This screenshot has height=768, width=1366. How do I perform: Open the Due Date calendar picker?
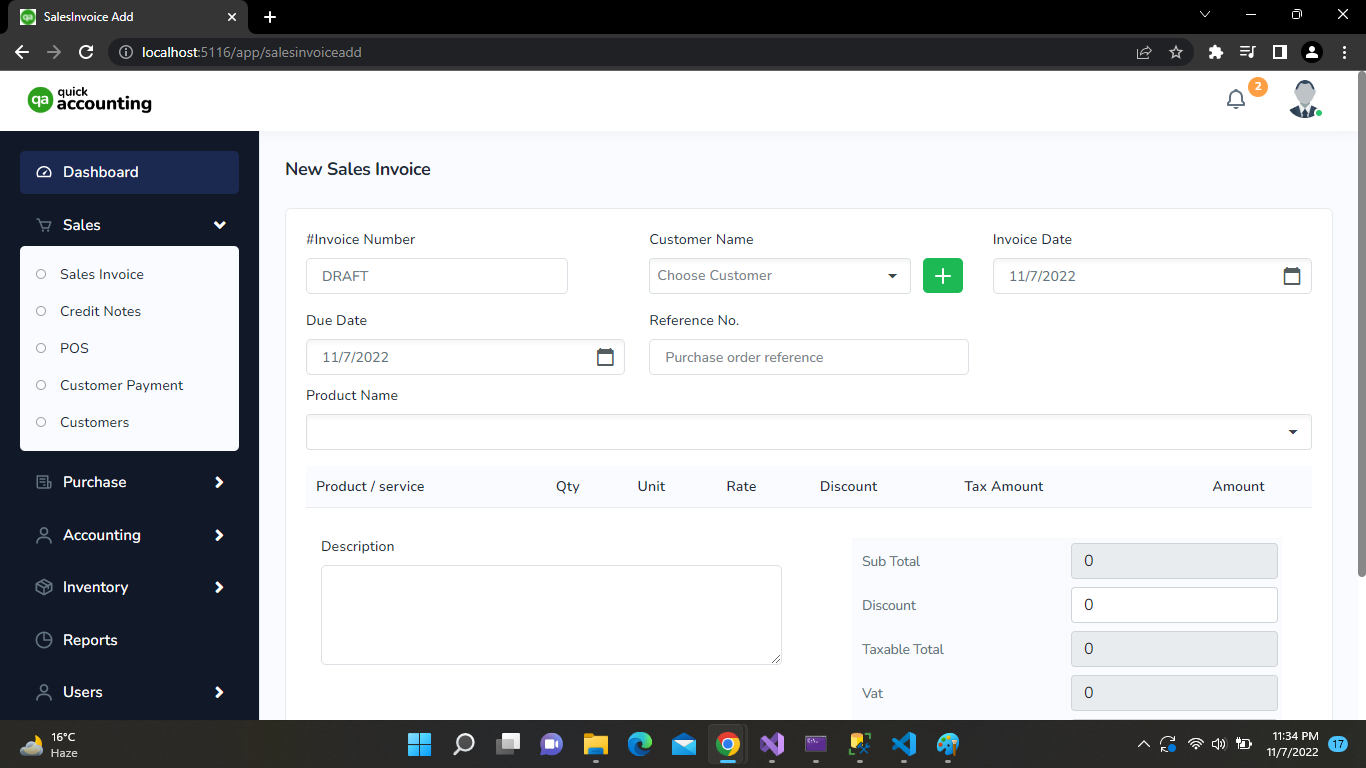(x=605, y=357)
